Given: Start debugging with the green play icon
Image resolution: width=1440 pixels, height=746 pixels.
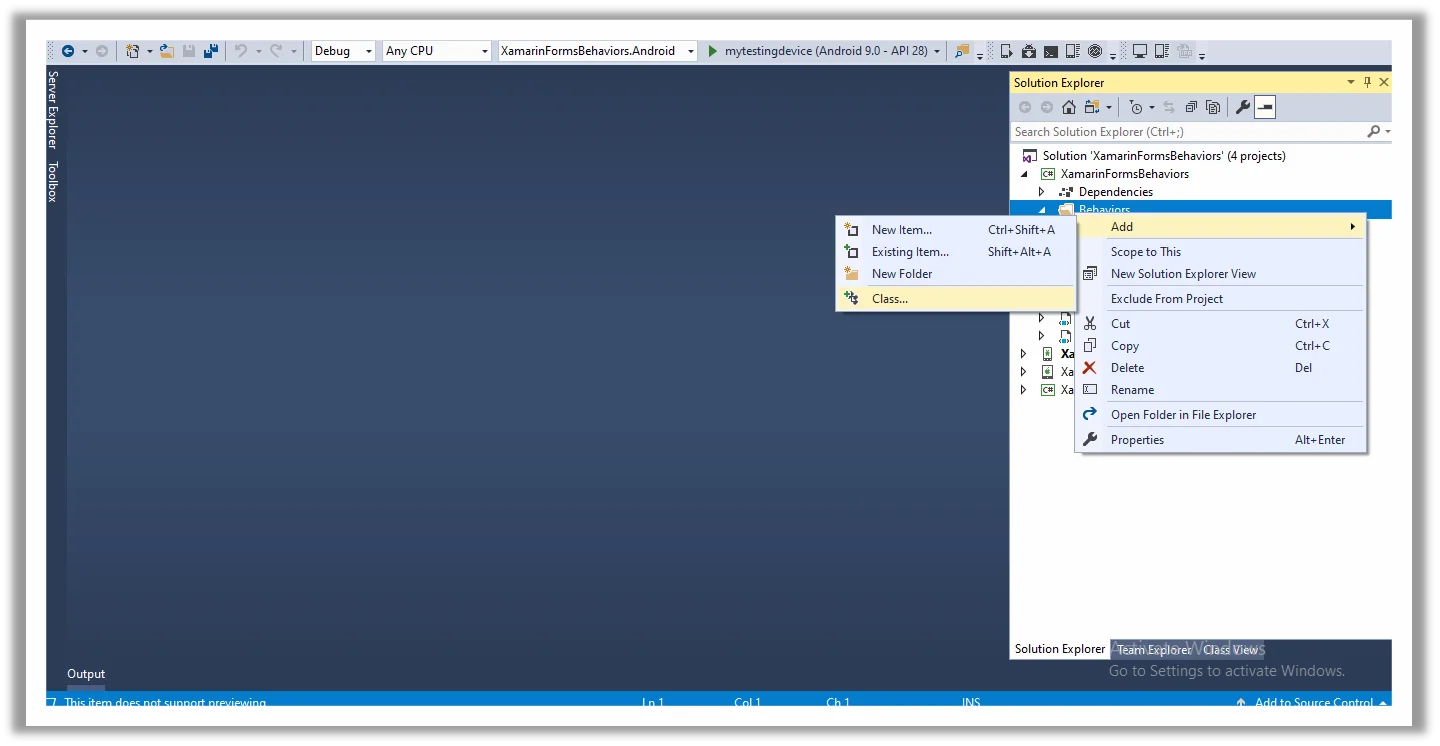Looking at the screenshot, I should [713, 51].
